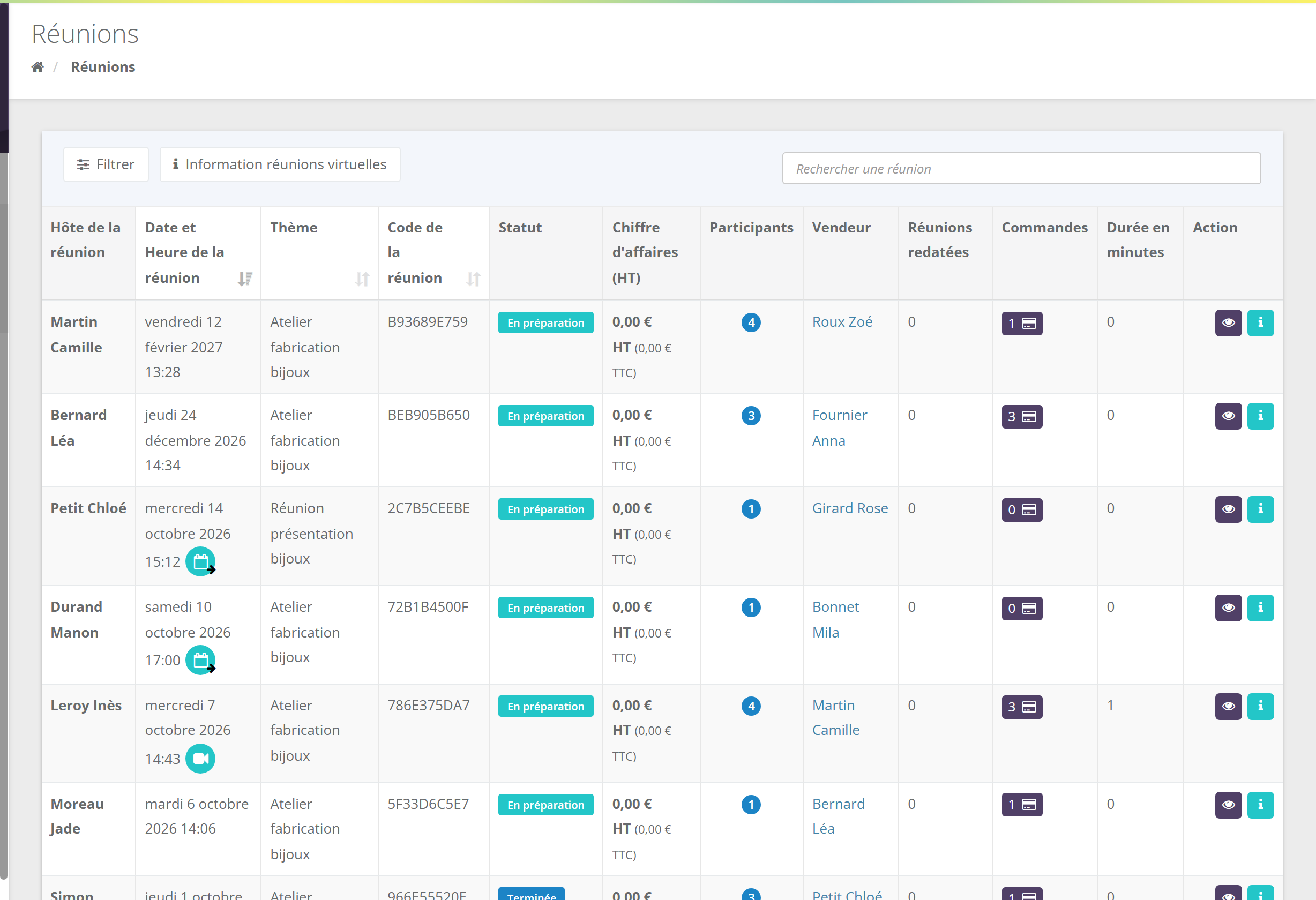This screenshot has height=900, width=1316.
Task: Open vendor Fournier Anna link
Action: click(839, 428)
